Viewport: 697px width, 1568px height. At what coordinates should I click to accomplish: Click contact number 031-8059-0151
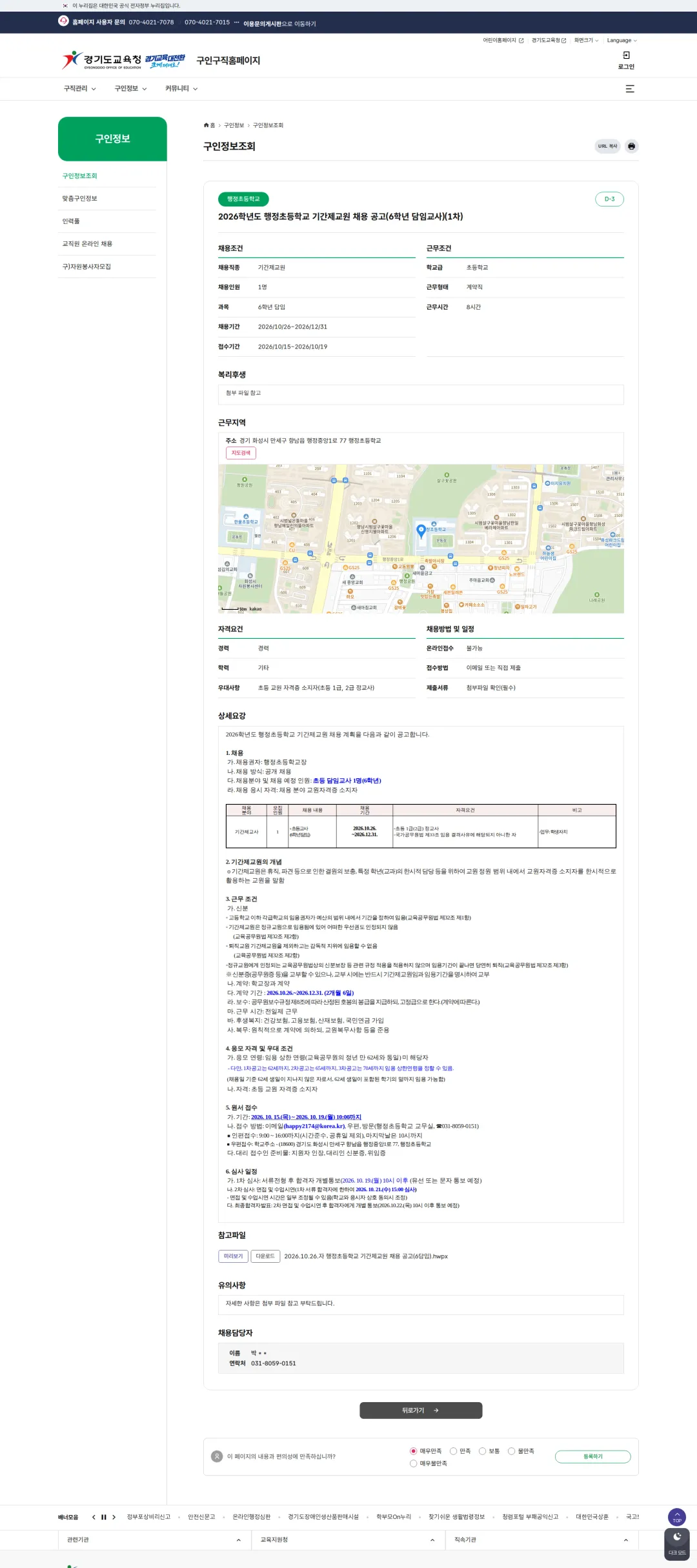(x=274, y=1363)
